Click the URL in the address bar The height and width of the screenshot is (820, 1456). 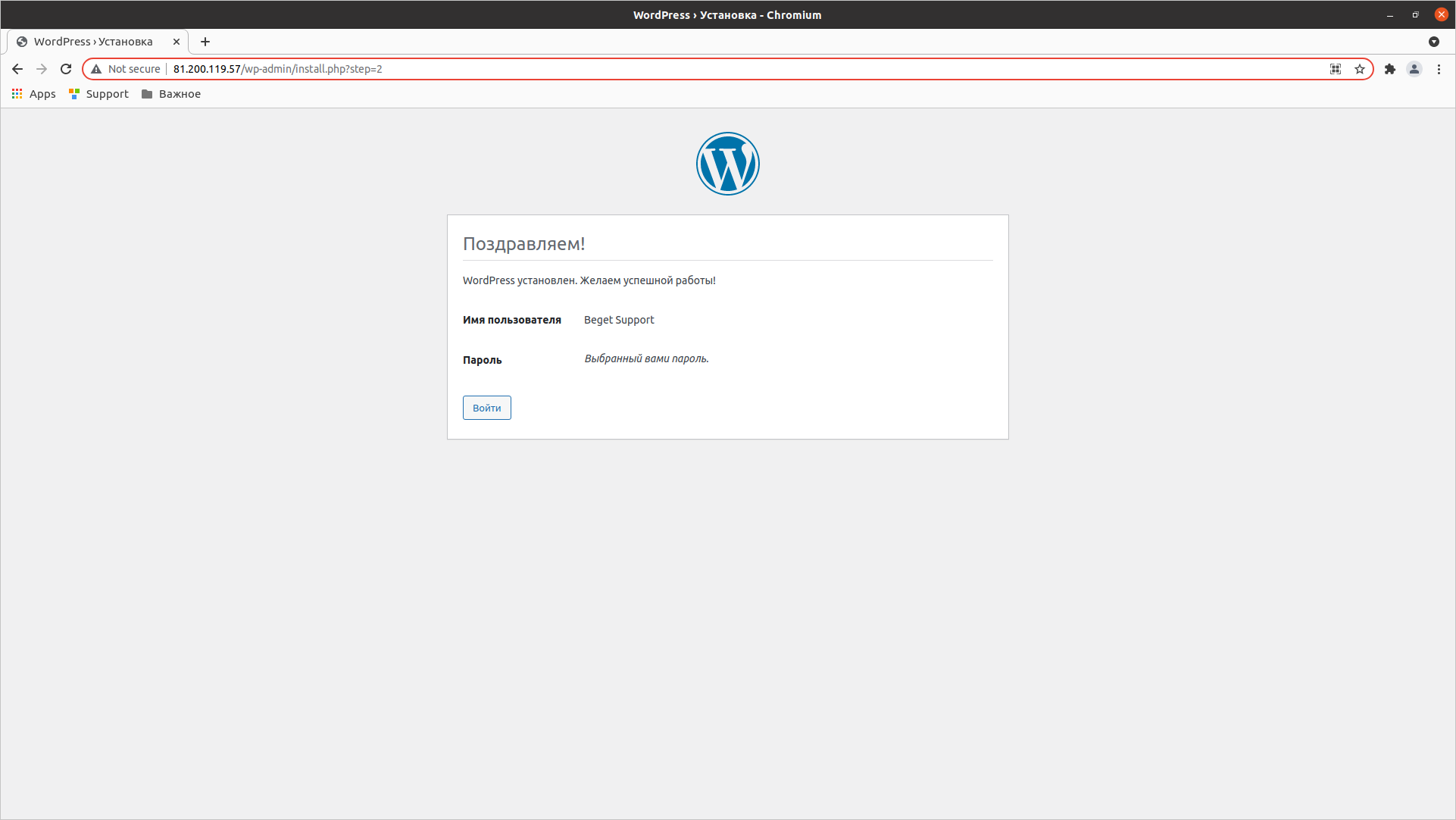(277, 69)
